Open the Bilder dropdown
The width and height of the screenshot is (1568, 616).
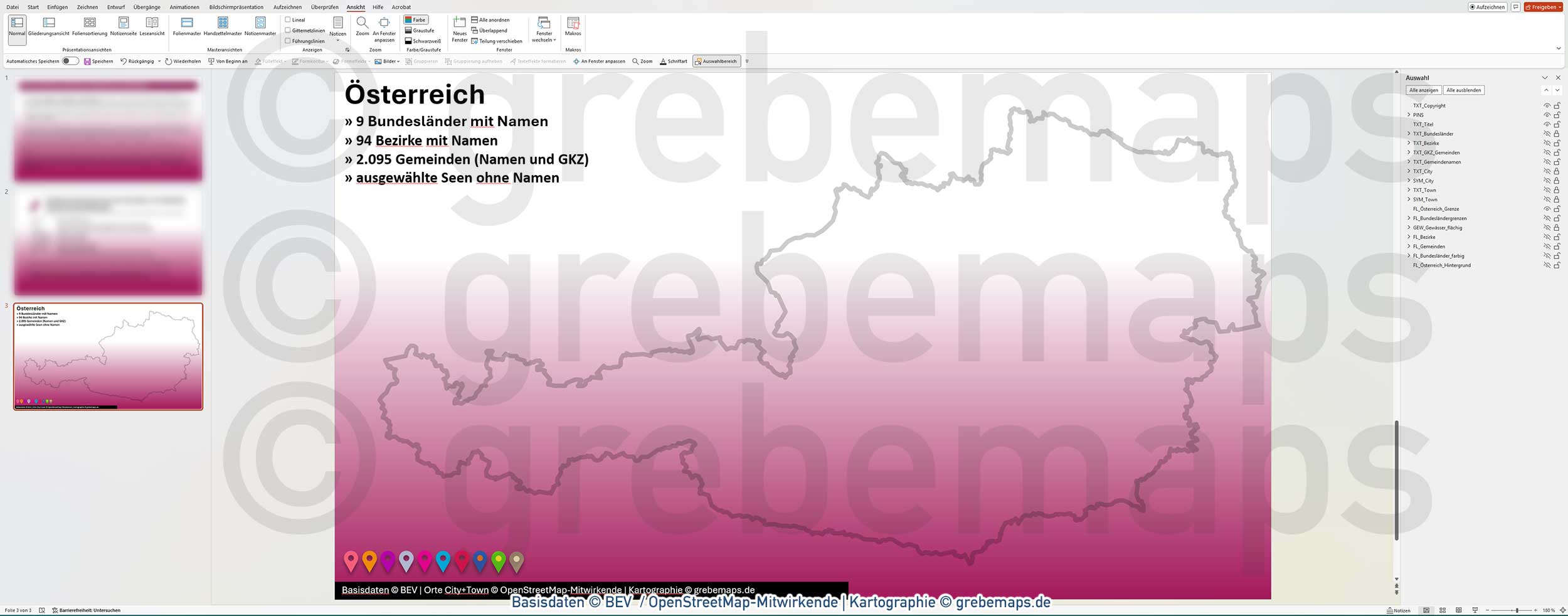388,61
